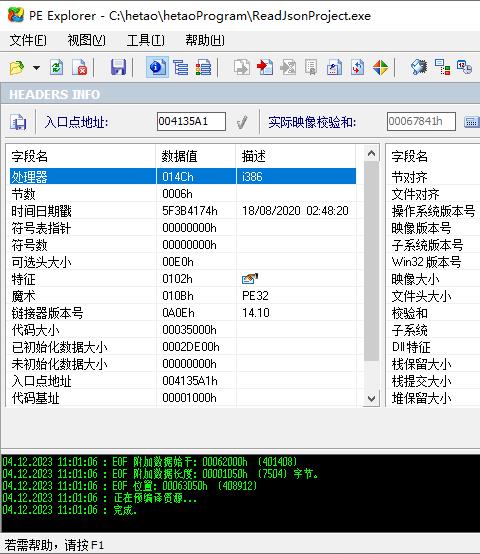Select 操作系统版本号 in right table
This screenshot has width=480, height=554.
[x=434, y=211]
